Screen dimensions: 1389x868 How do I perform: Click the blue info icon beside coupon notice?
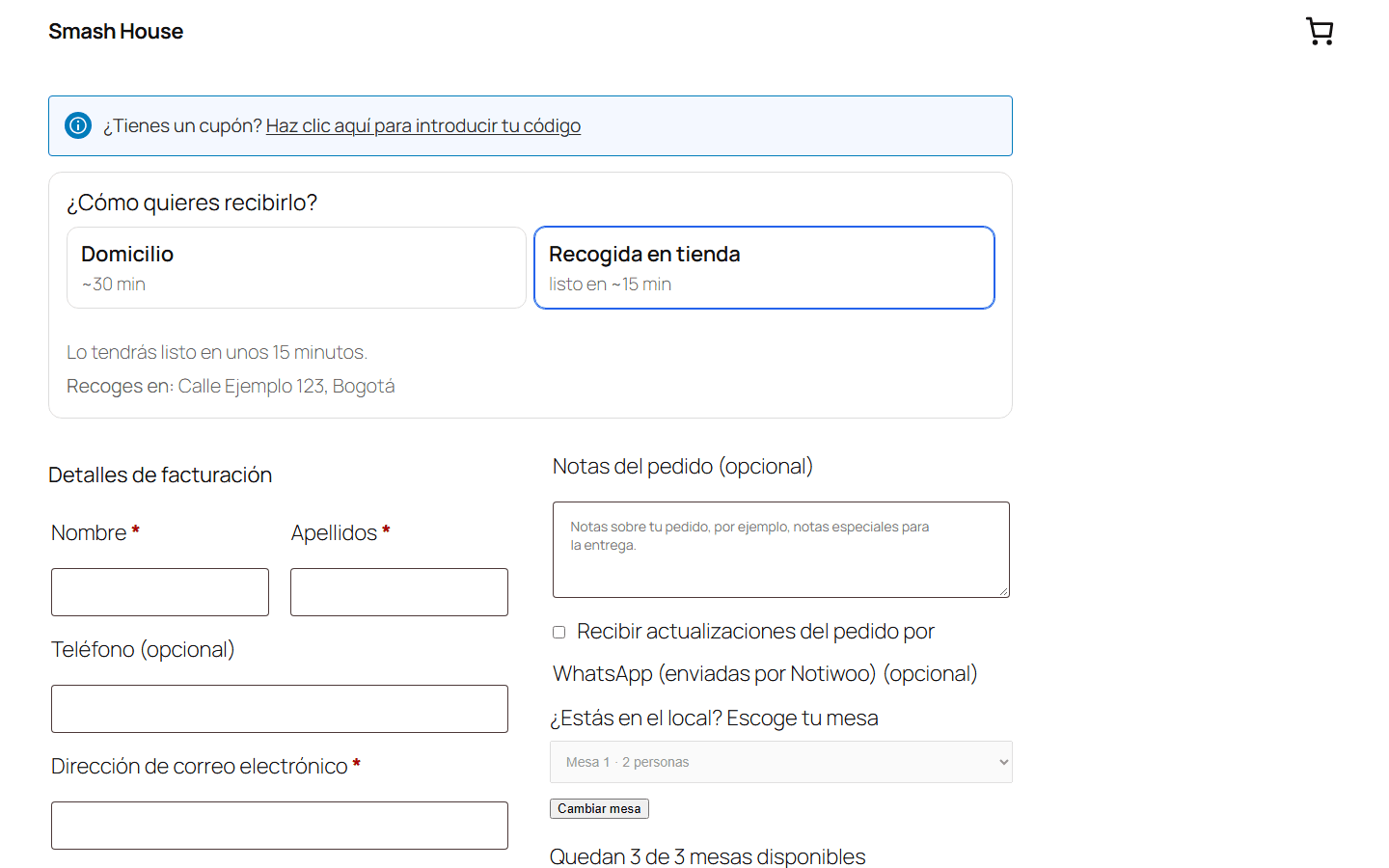pos(78,125)
